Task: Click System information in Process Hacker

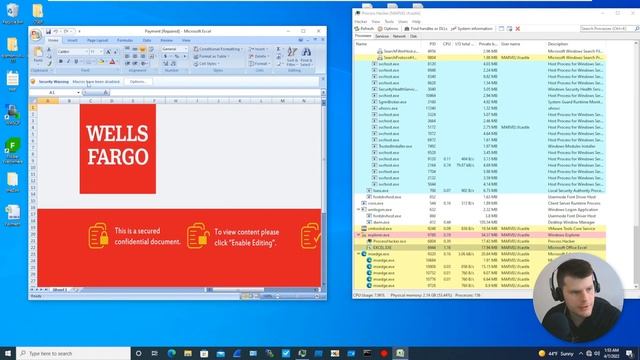Action: click(x=472, y=29)
